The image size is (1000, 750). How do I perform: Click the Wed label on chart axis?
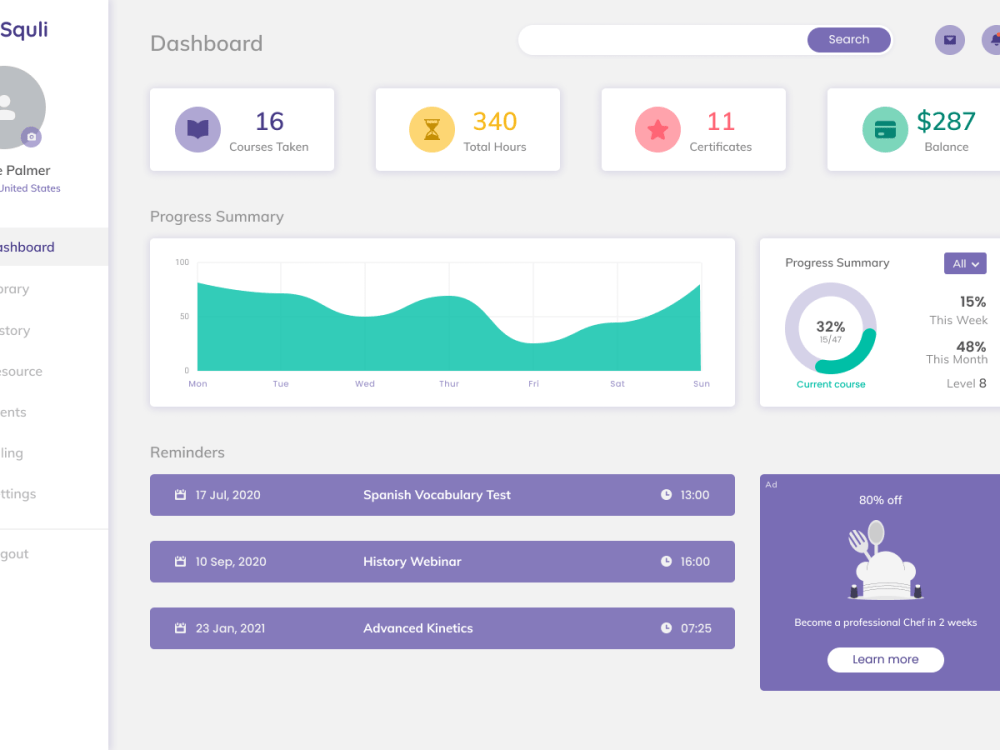pyautogui.click(x=365, y=383)
